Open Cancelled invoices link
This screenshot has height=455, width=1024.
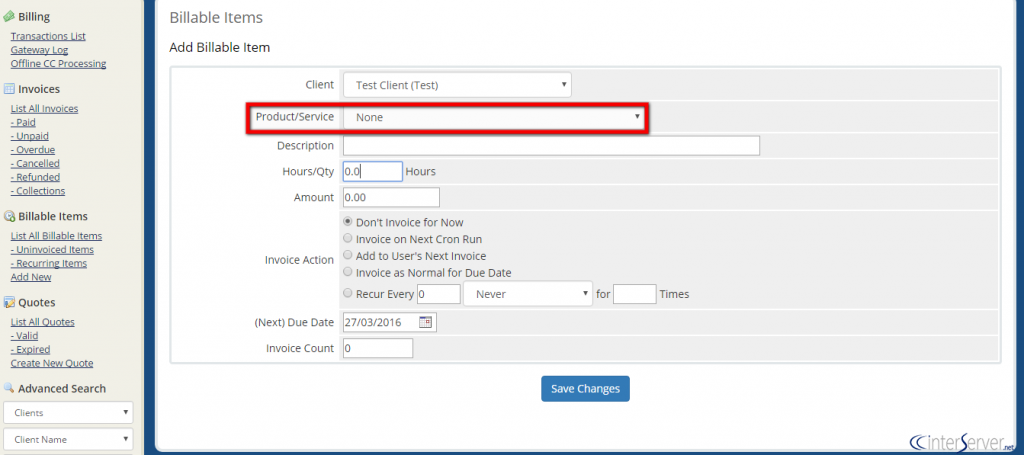pos(35,163)
